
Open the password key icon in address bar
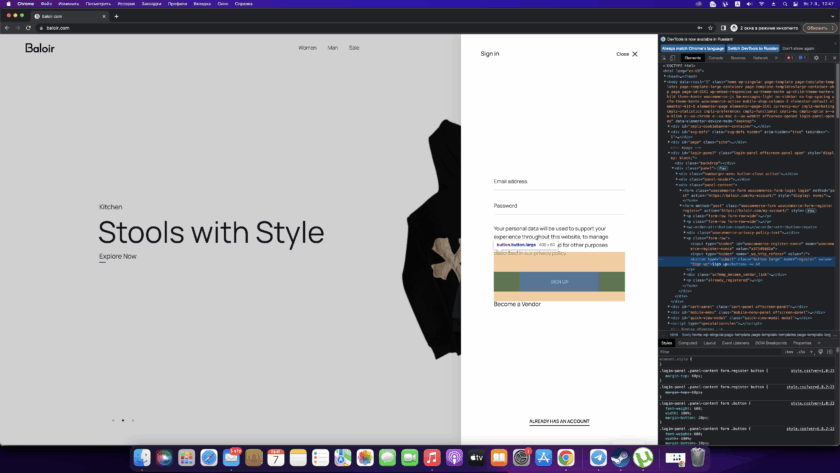point(700,28)
